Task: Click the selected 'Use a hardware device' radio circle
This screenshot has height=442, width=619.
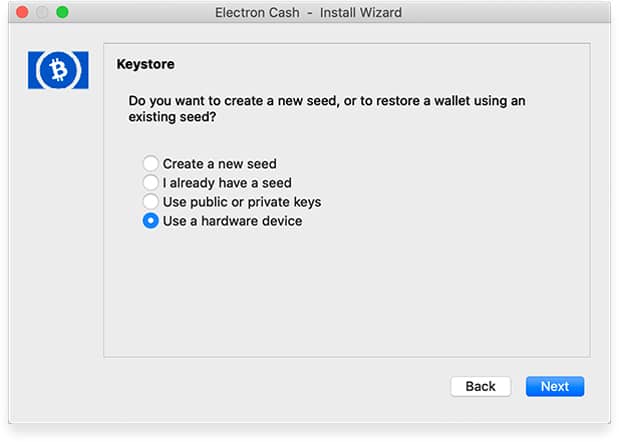Action: pyautogui.click(x=150, y=221)
